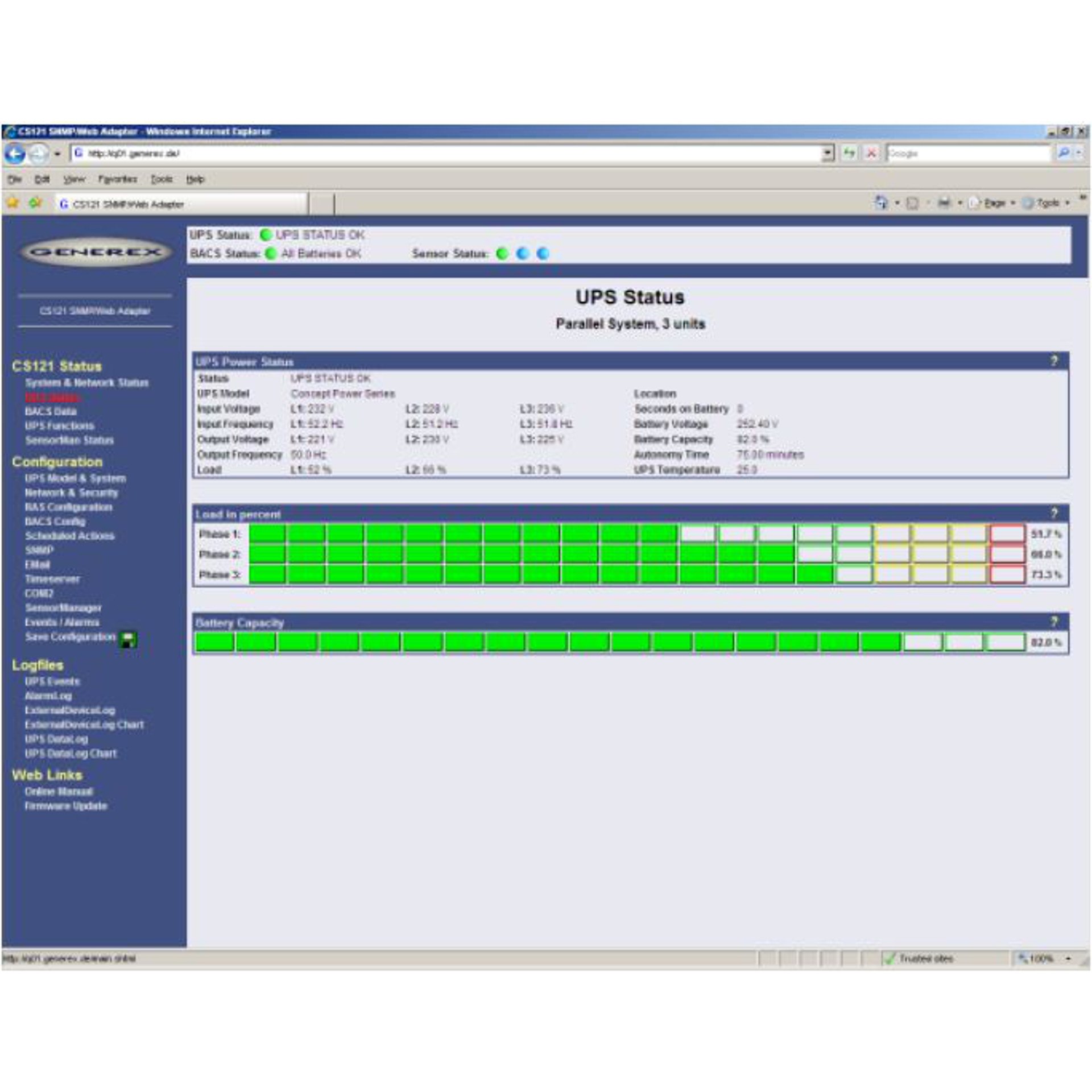1092x1092 pixels.
Task: Open the ExternalDeviceLog Chart link
Action: pyautogui.click(x=84, y=725)
